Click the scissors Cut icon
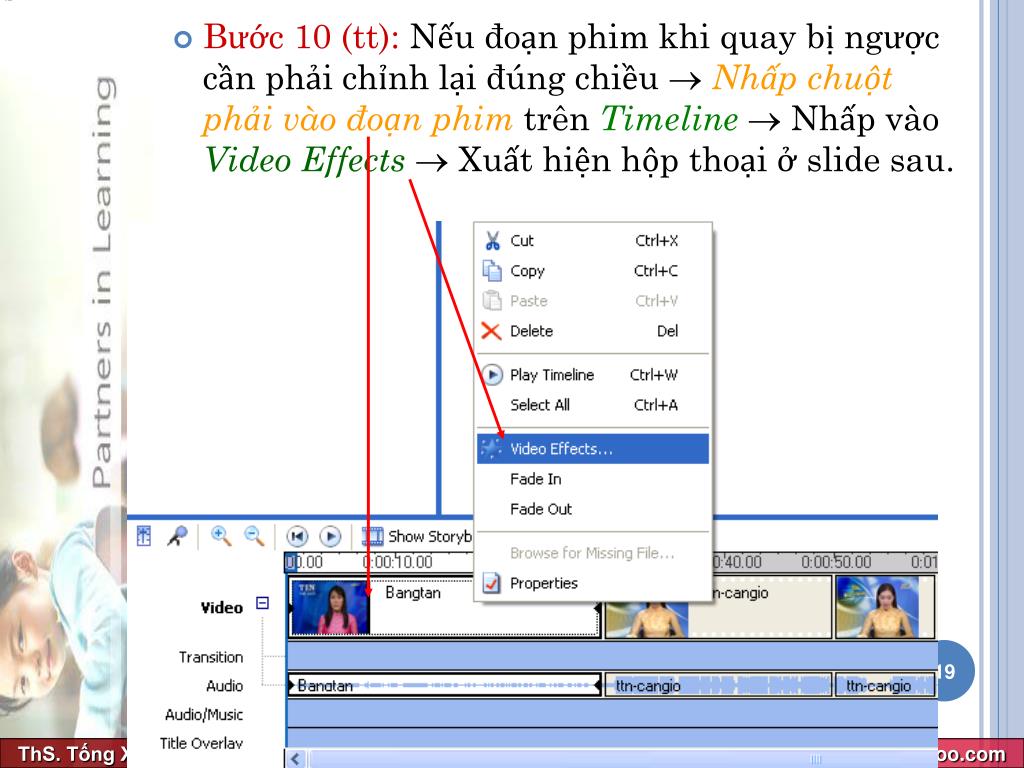This screenshot has width=1024, height=768. [492, 241]
